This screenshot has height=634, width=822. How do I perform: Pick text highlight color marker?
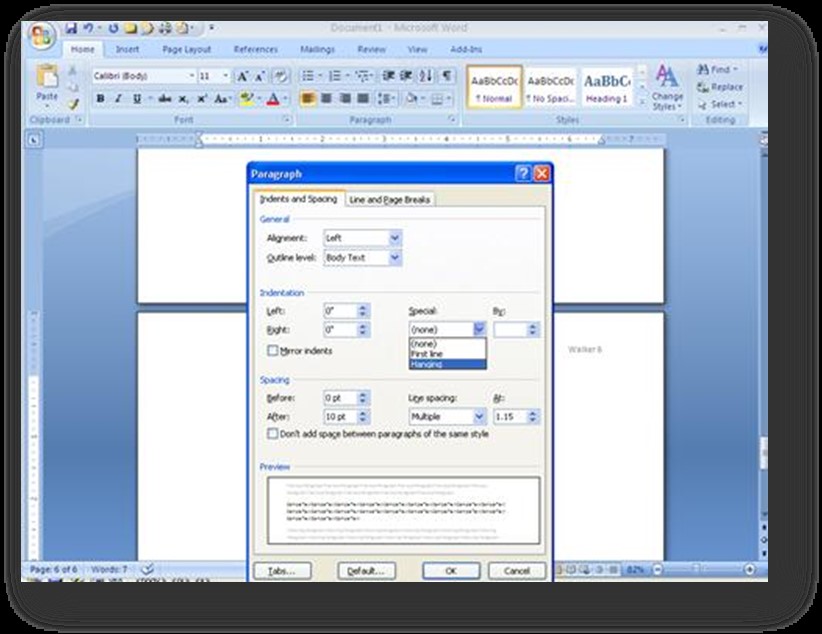246,99
